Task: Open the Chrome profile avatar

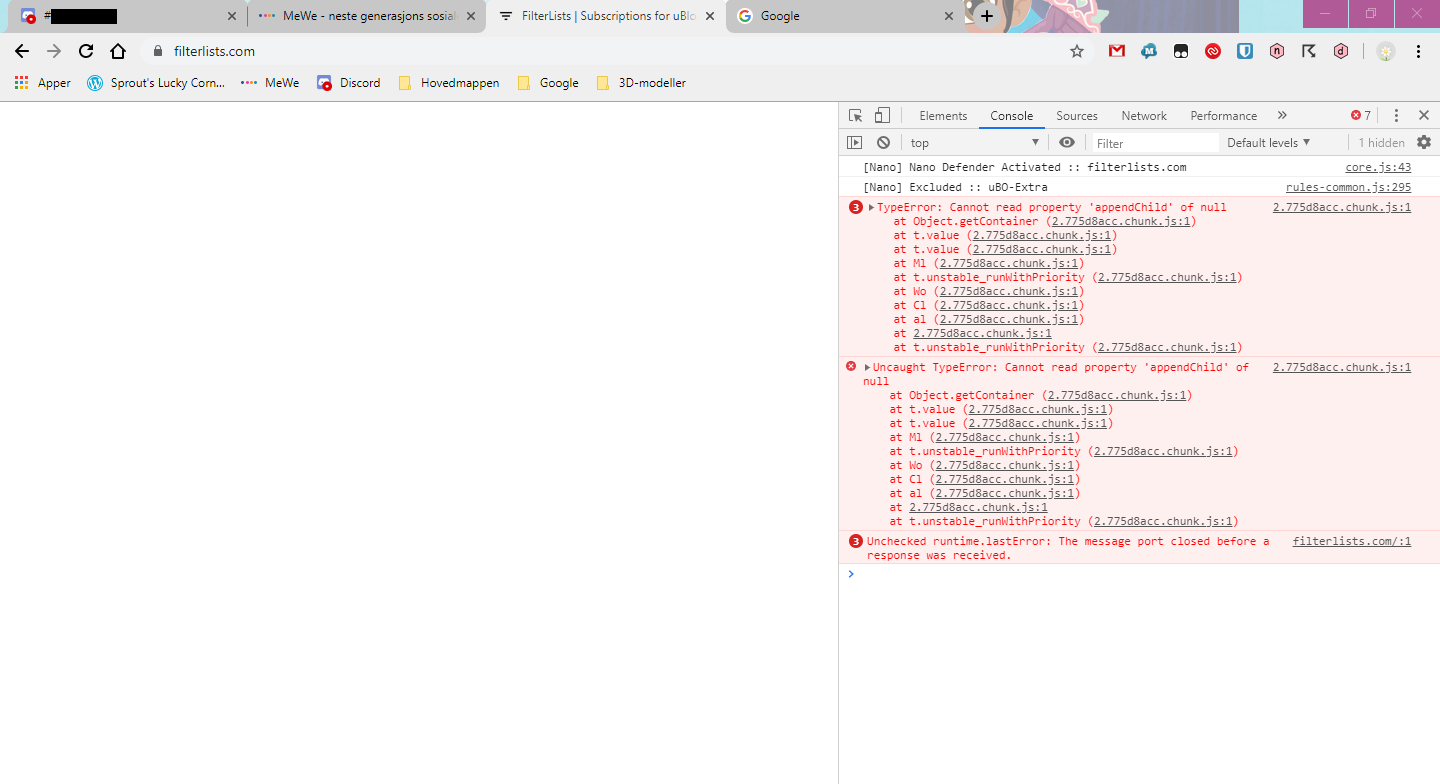Action: coord(1386,51)
